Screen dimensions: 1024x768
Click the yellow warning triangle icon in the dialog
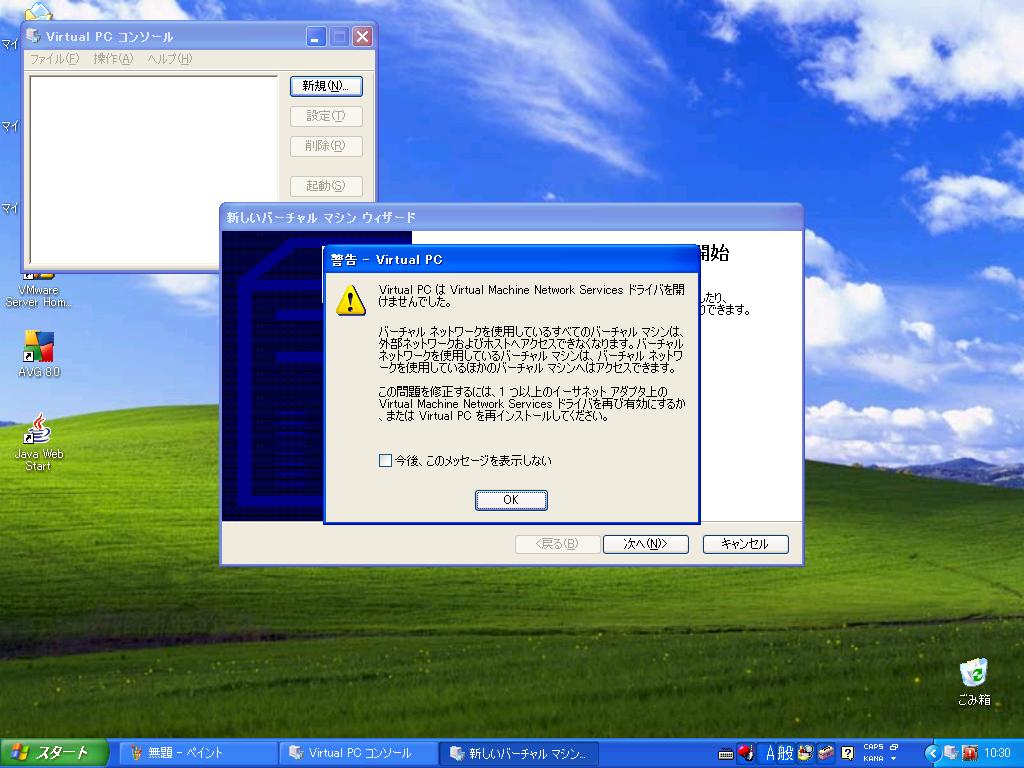351,300
